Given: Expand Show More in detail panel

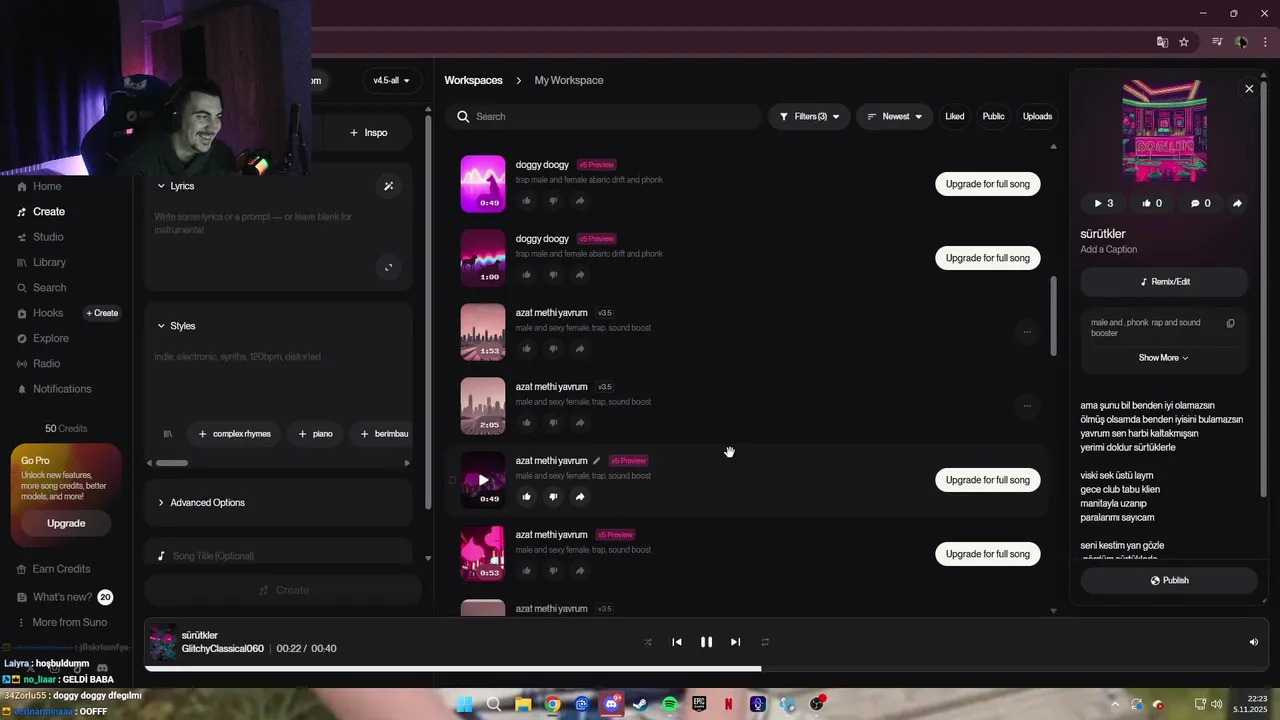Looking at the screenshot, I should pyautogui.click(x=1164, y=358).
